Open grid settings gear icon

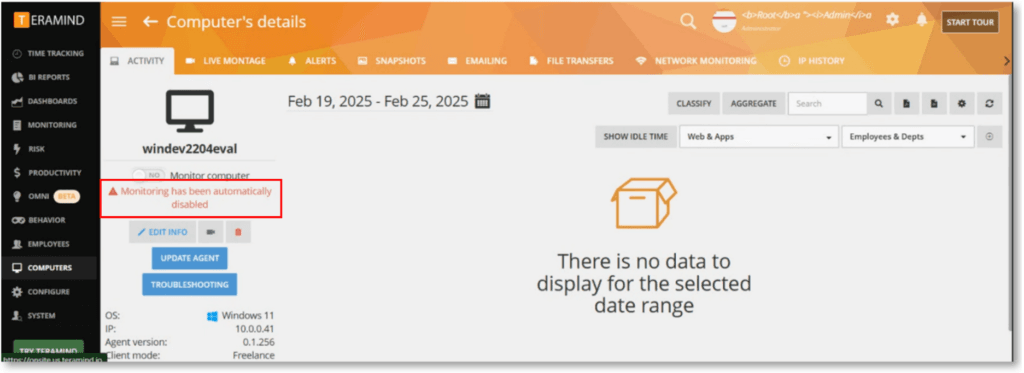click(961, 103)
